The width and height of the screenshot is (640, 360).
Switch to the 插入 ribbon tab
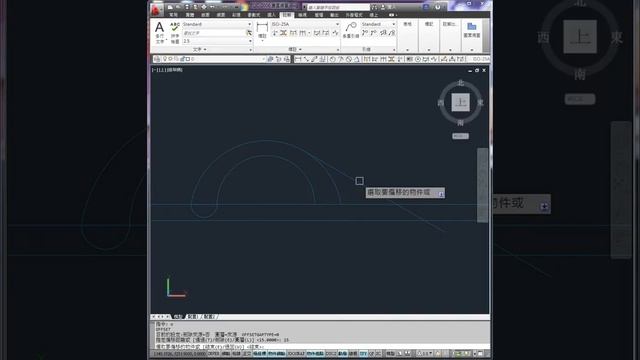(271, 15)
